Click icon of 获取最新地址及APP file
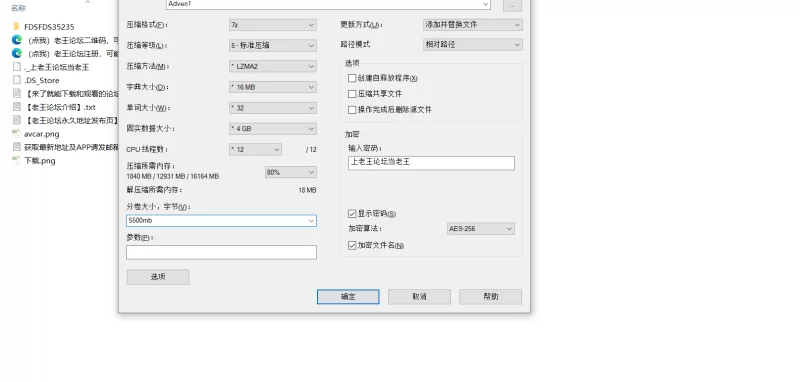The image size is (800, 382). point(16,147)
